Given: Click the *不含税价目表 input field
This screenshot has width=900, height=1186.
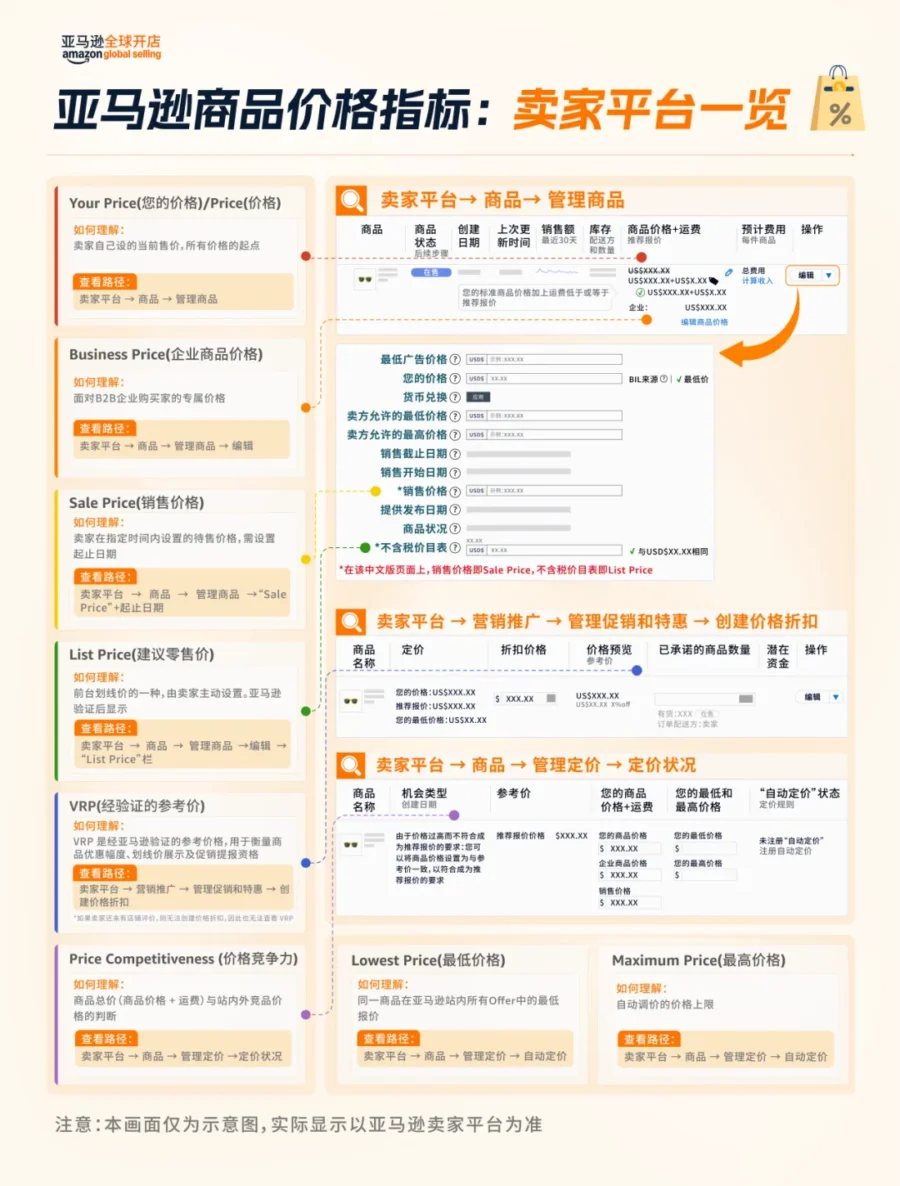Looking at the screenshot, I should [x=545, y=550].
